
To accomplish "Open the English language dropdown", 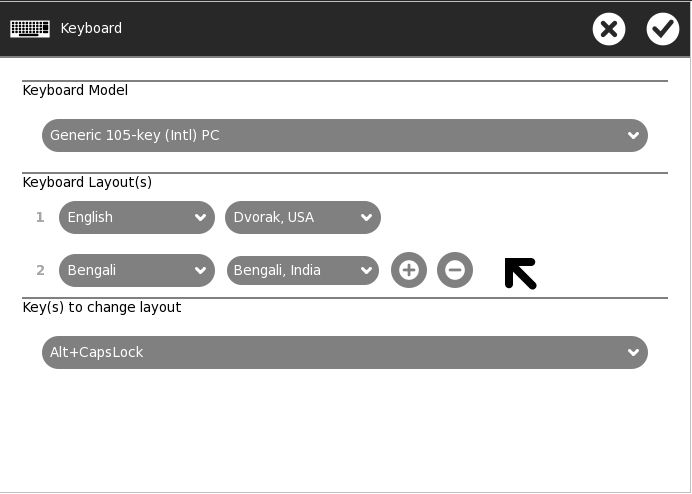I will [x=137, y=218].
